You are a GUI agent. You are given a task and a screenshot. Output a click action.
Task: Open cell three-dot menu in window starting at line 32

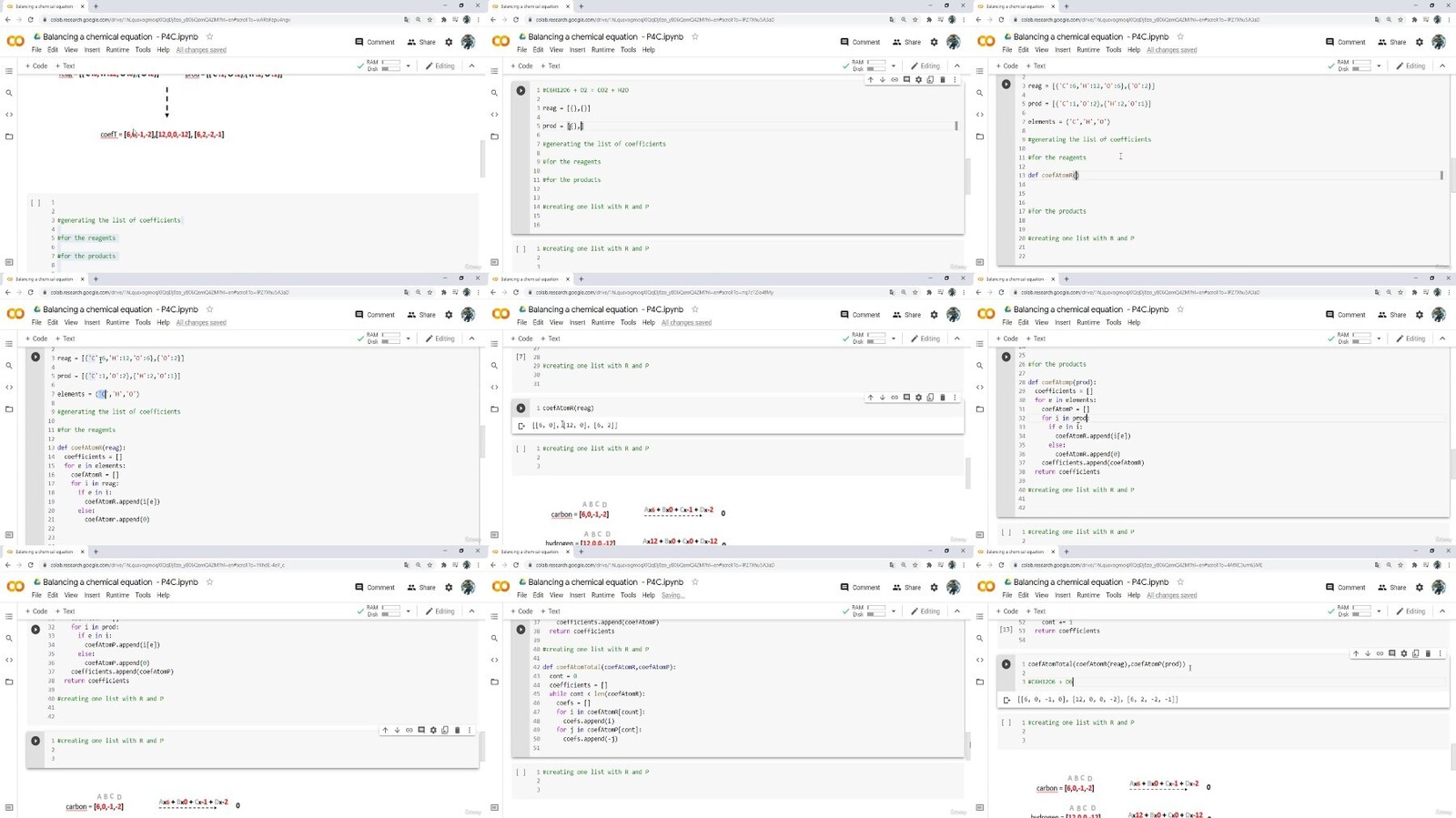(470, 730)
